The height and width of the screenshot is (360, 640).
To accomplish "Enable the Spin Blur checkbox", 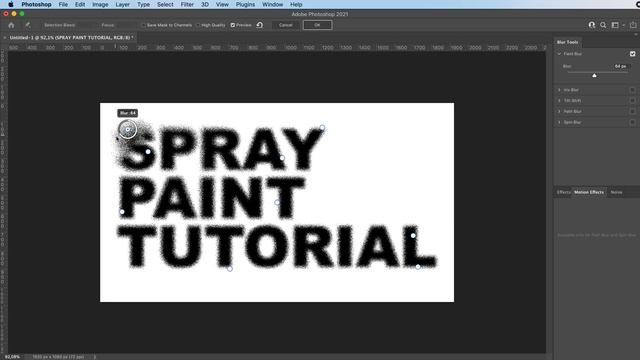I will point(632,122).
